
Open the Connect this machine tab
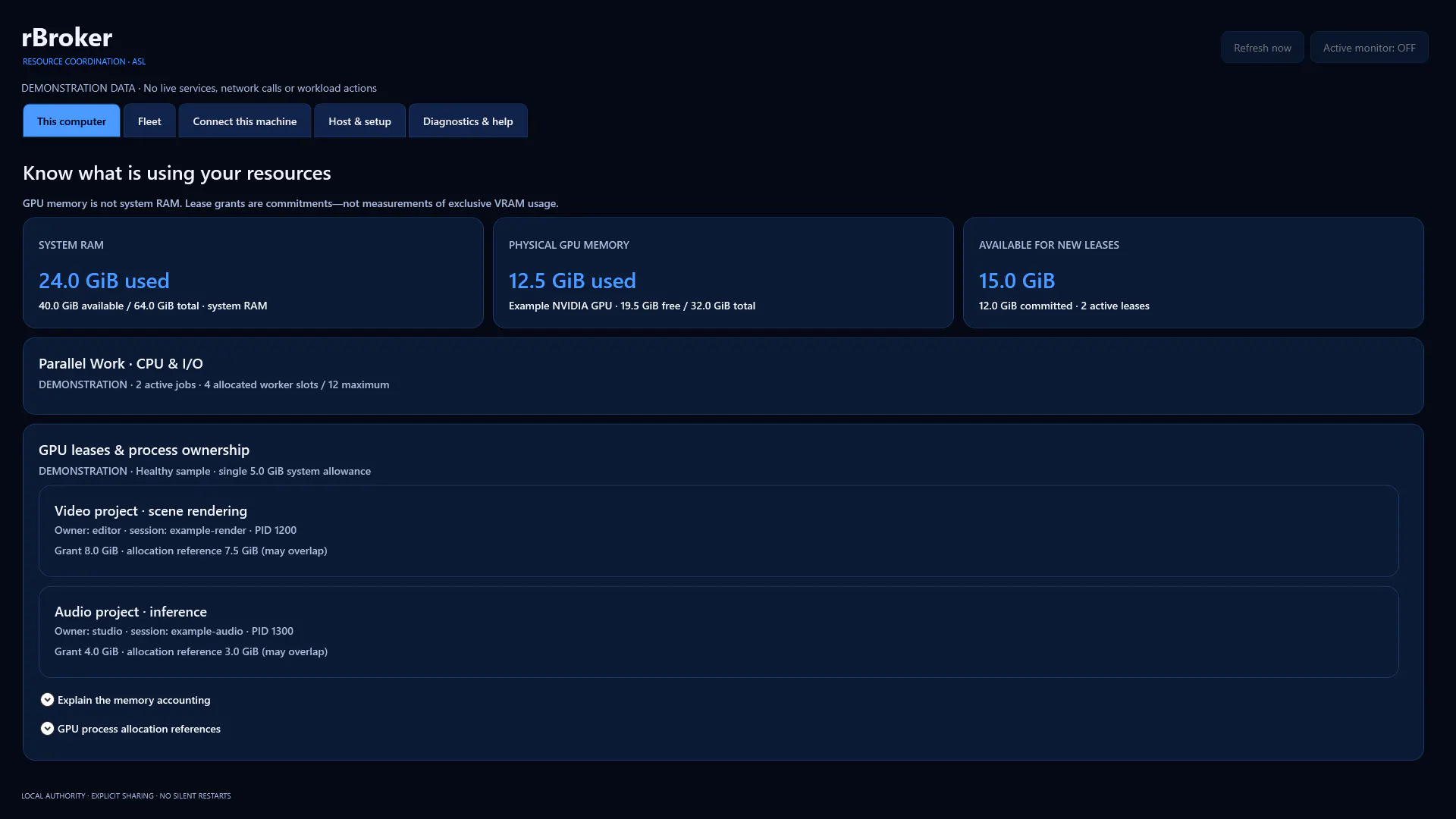coord(244,121)
